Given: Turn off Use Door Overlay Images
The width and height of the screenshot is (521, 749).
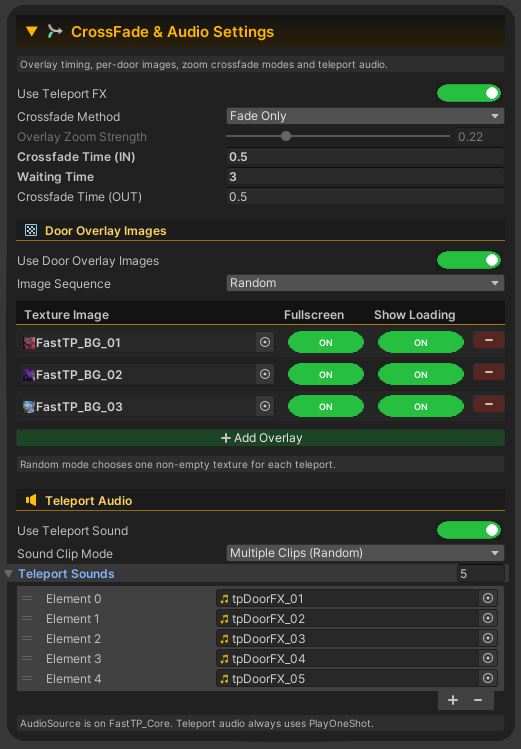Looking at the screenshot, I should coord(468,260).
